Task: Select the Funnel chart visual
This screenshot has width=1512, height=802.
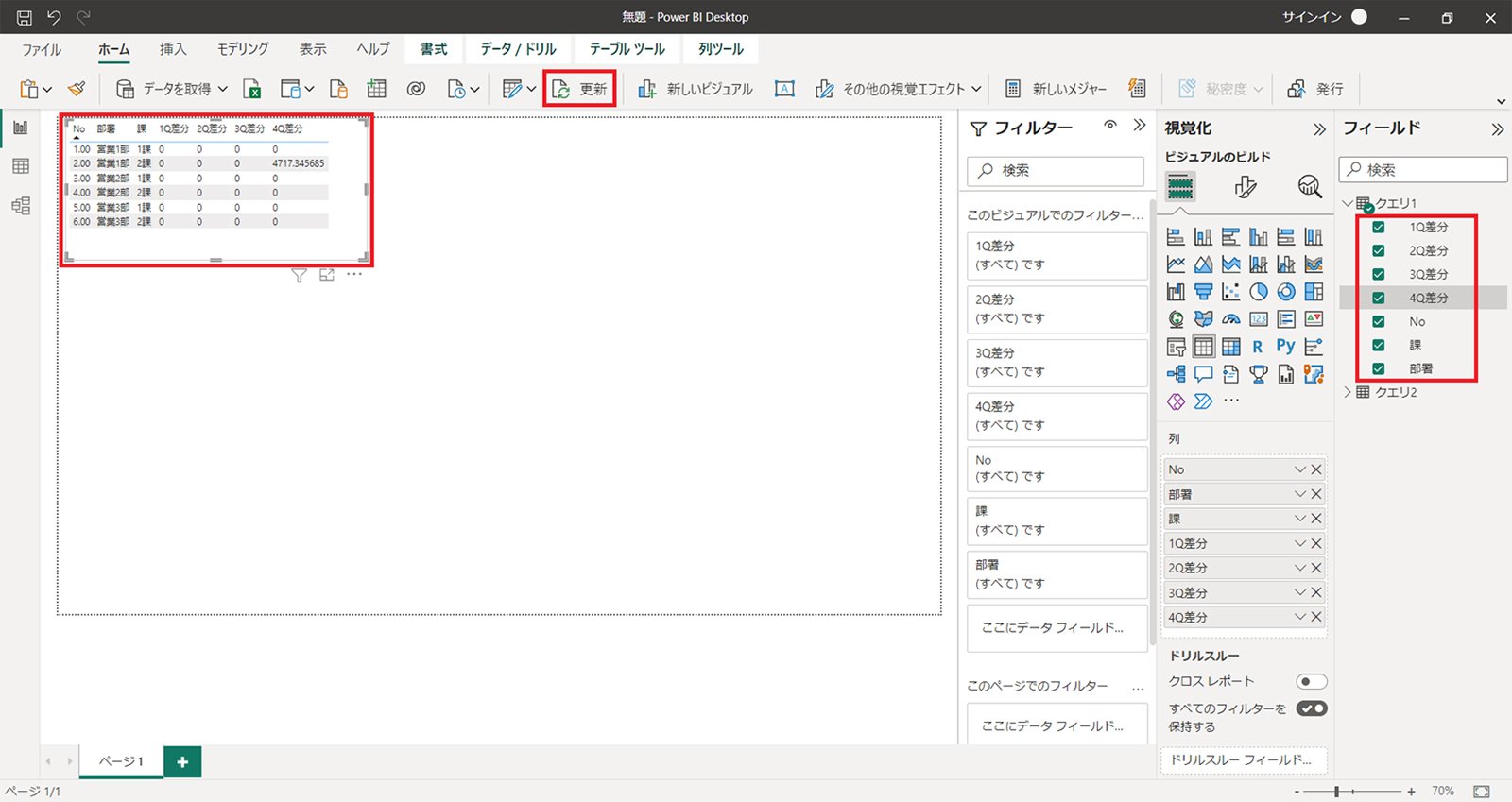Action: click(x=1203, y=292)
